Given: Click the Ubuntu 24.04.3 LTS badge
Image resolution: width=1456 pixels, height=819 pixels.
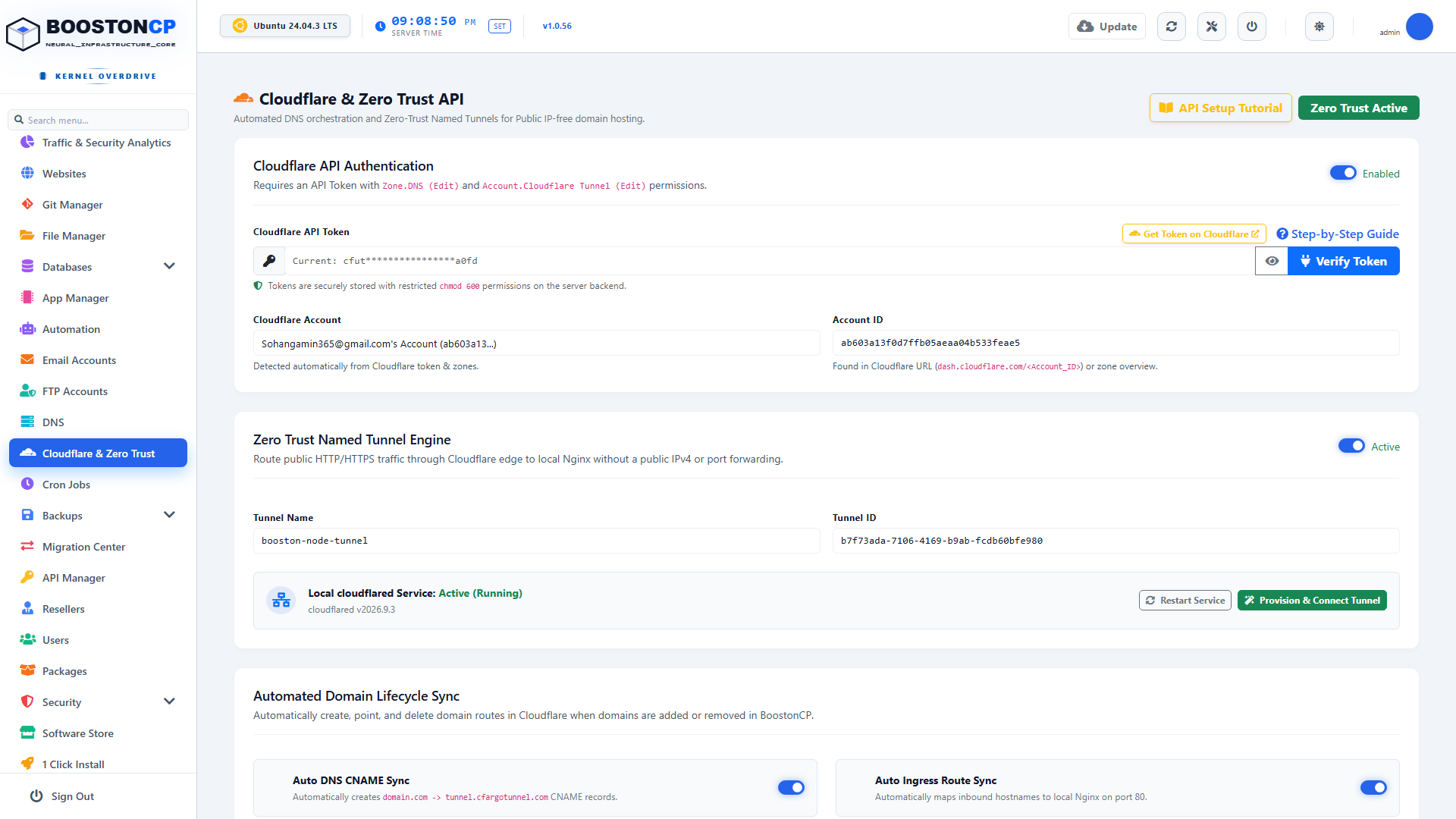Looking at the screenshot, I should click(x=285, y=26).
